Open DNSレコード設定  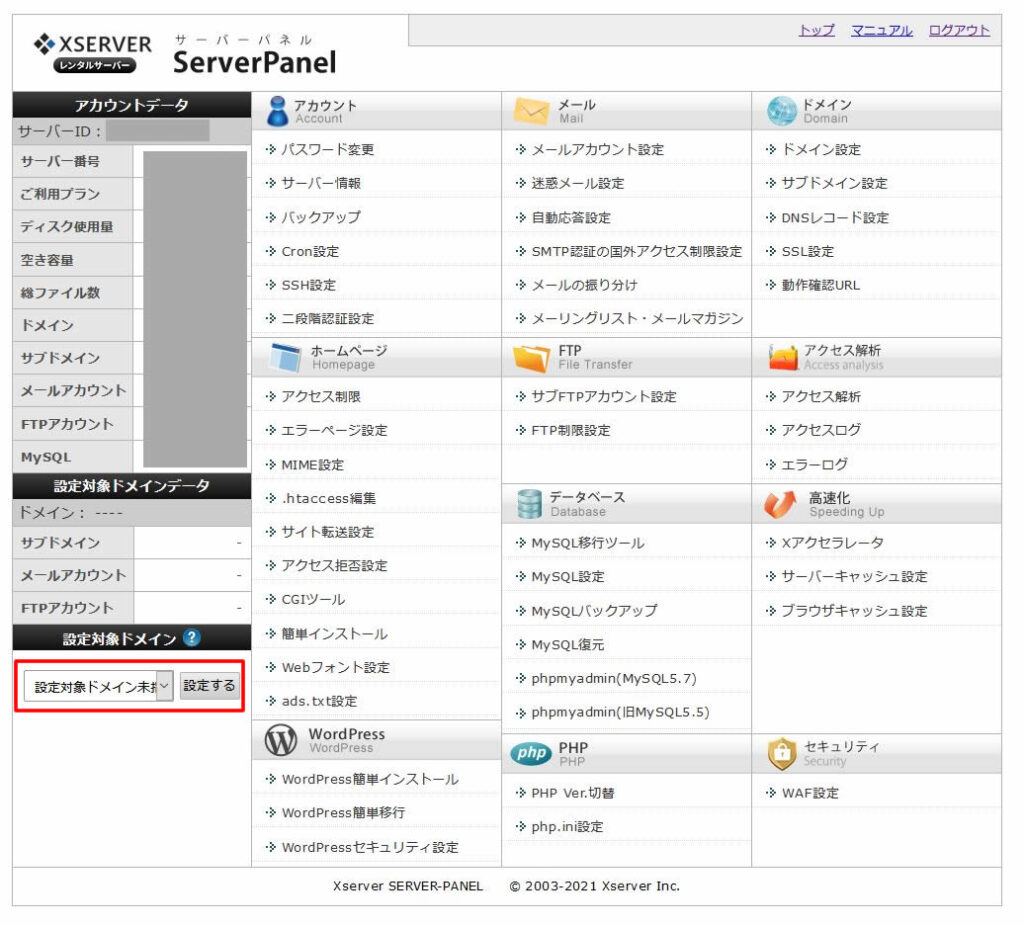point(835,217)
